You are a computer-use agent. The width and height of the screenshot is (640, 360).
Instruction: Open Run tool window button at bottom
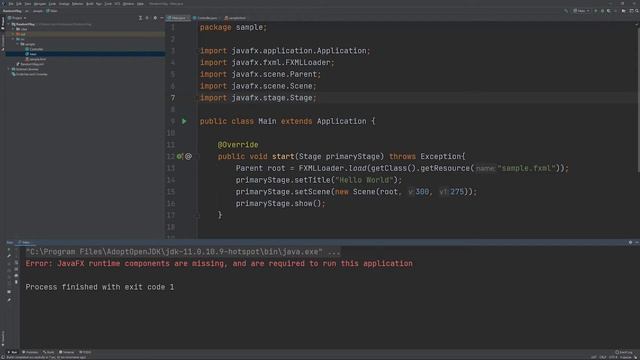(12, 352)
